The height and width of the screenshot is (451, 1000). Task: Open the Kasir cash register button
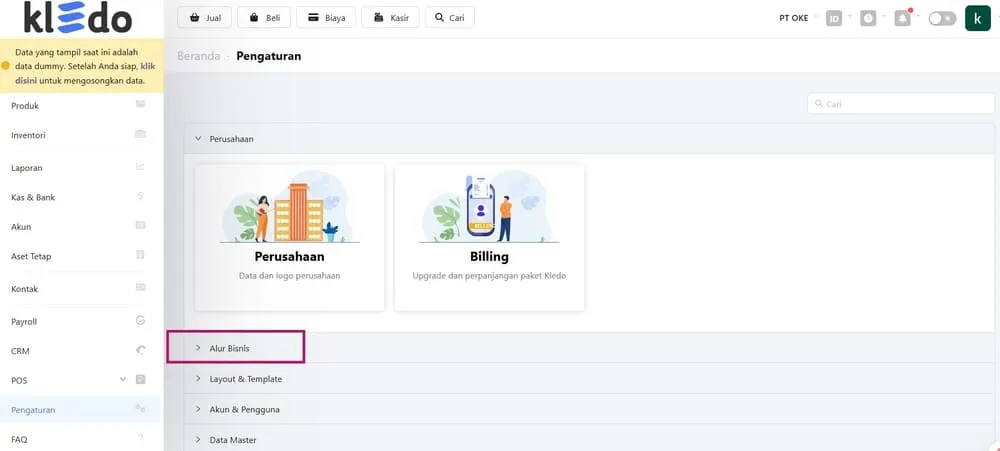390,18
